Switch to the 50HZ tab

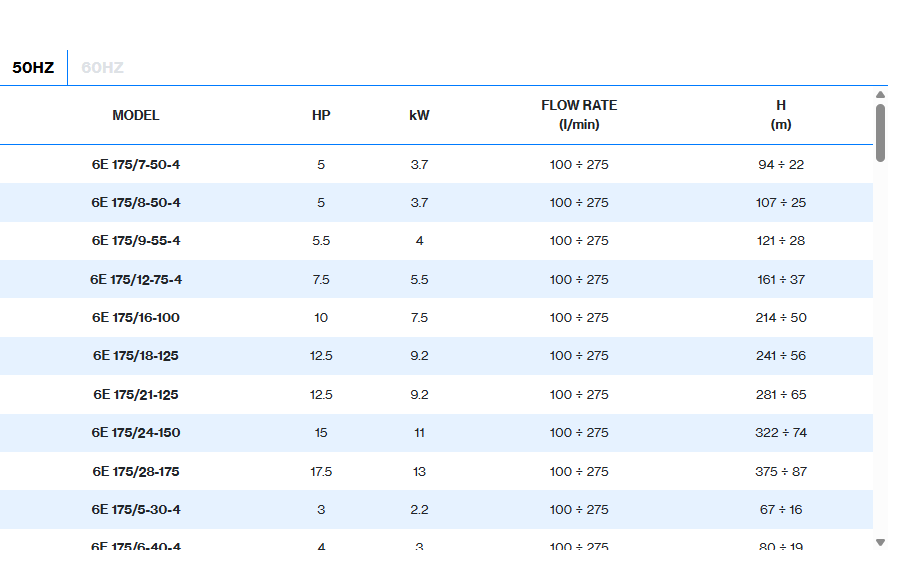[33, 68]
